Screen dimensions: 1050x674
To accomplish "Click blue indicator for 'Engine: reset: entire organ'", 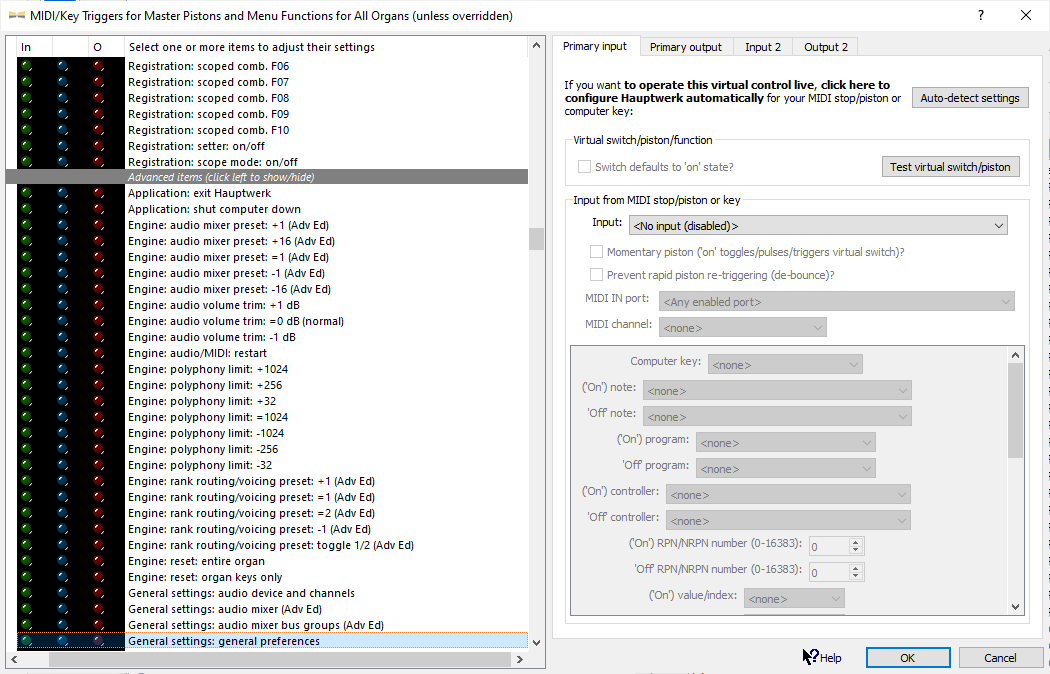I will pos(62,561).
